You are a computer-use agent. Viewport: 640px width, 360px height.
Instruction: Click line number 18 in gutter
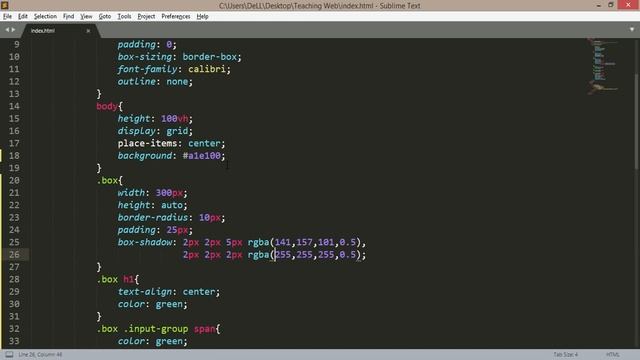click(14, 156)
